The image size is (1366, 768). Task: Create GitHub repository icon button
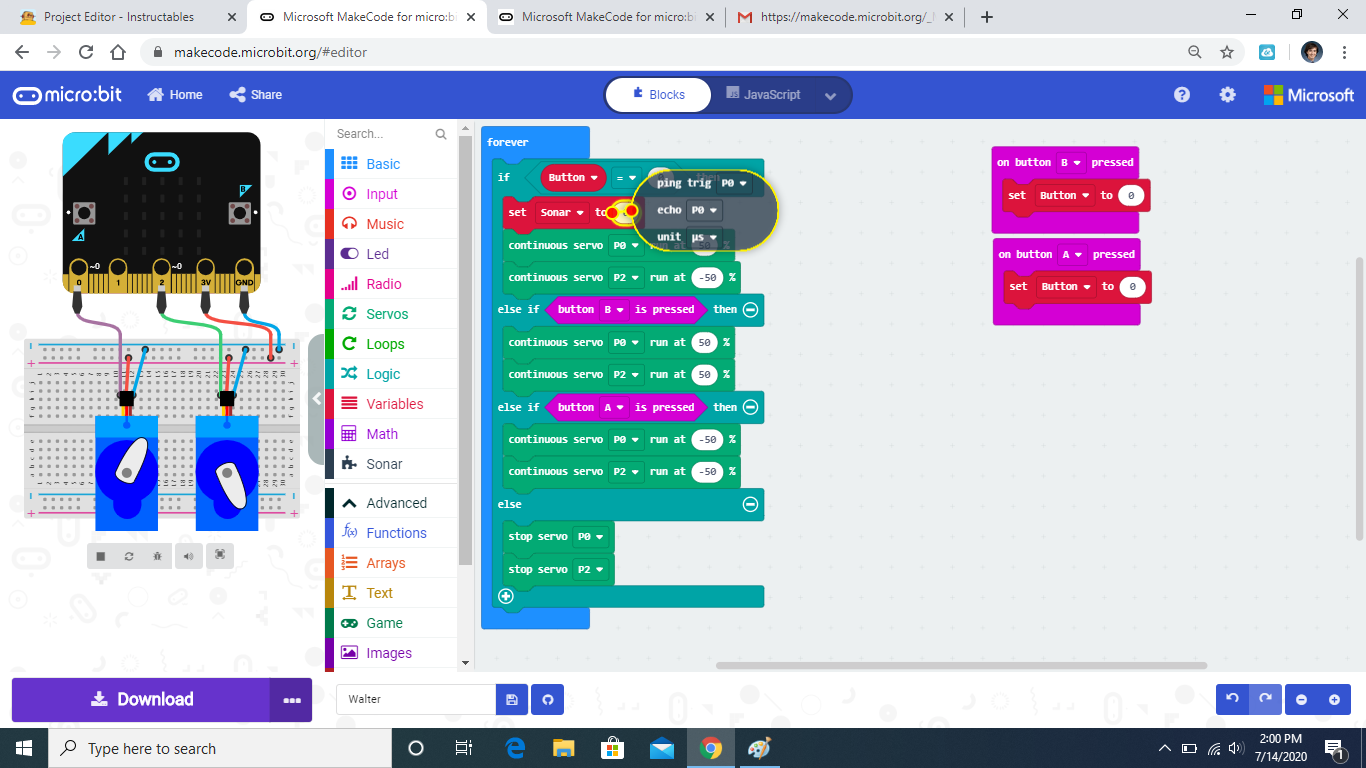(548, 699)
